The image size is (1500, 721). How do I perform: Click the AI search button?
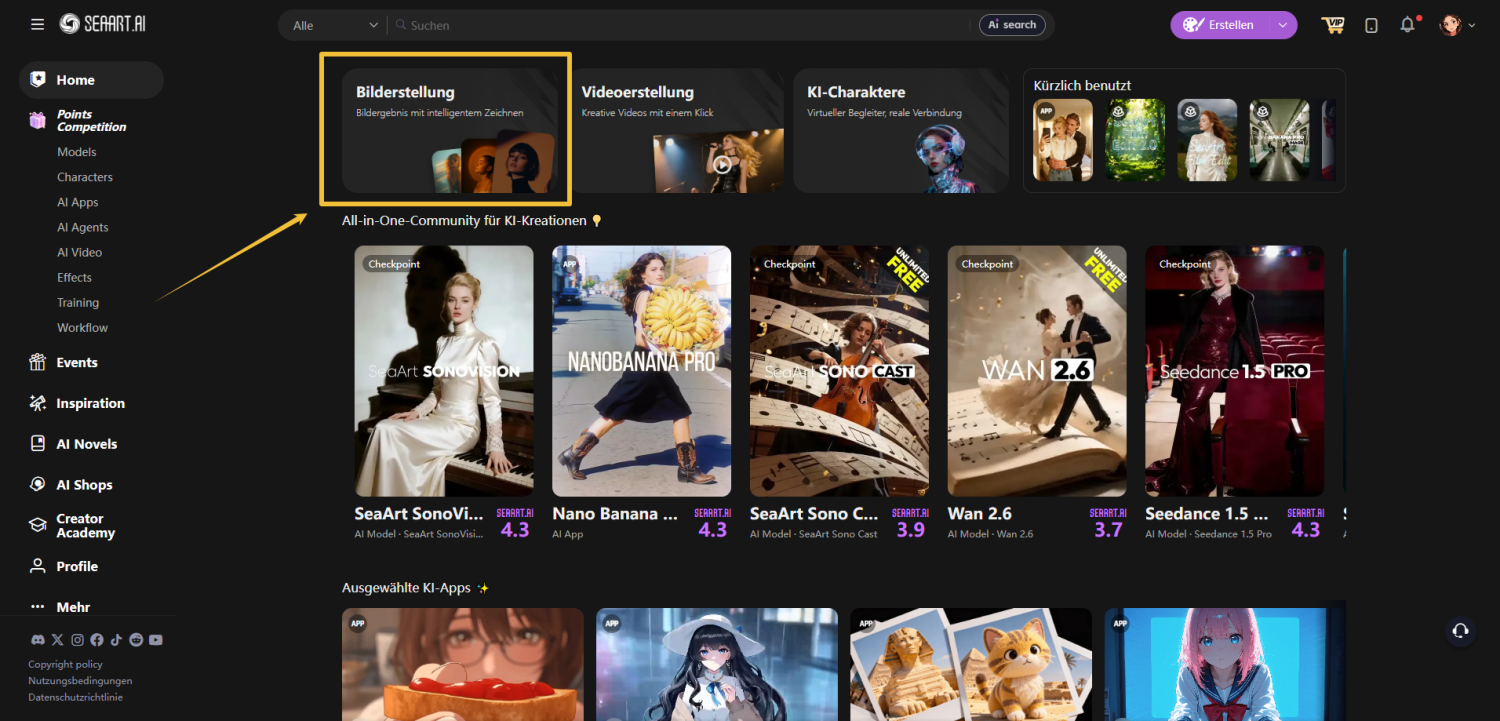tap(1012, 25)
